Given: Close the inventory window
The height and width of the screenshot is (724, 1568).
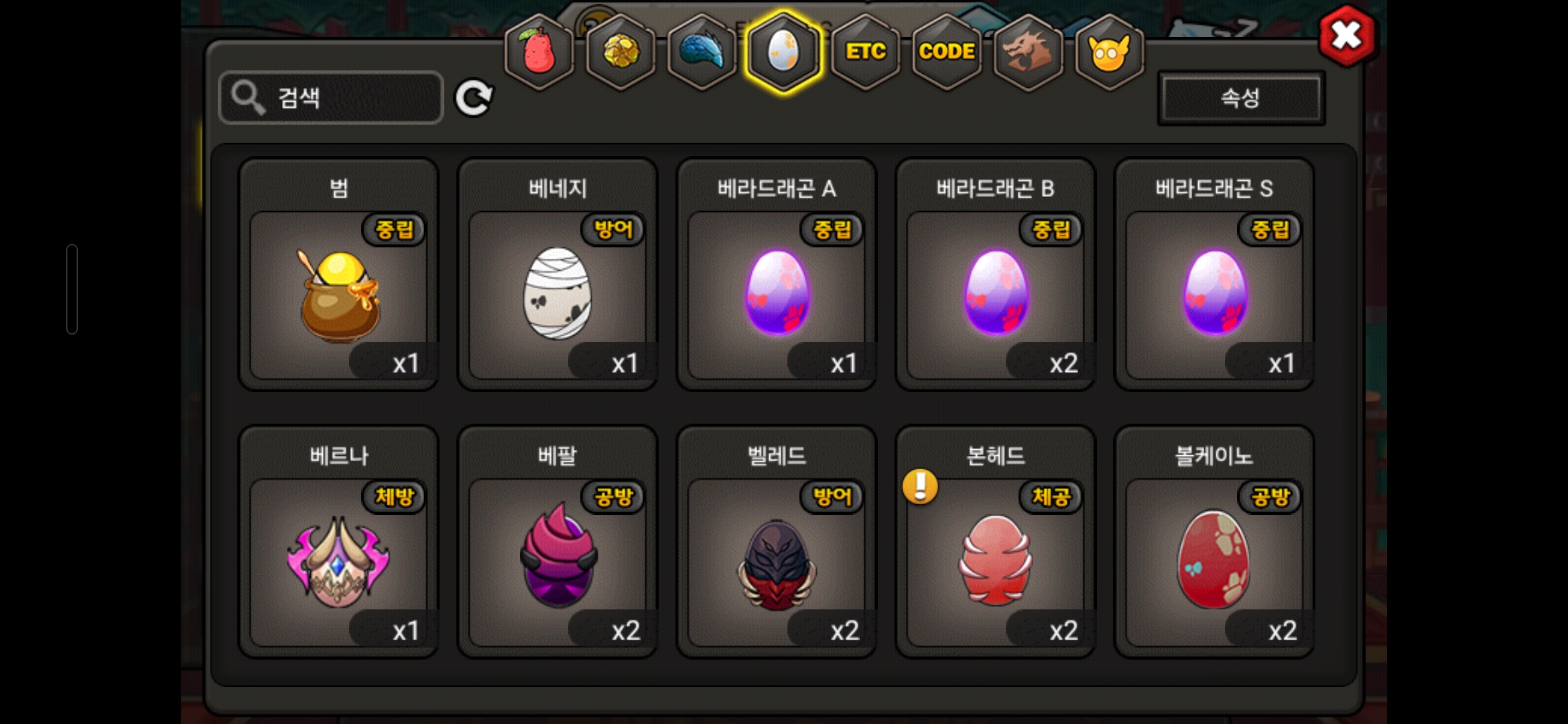Looking at the screenshot, I should tap(1347, 36).
